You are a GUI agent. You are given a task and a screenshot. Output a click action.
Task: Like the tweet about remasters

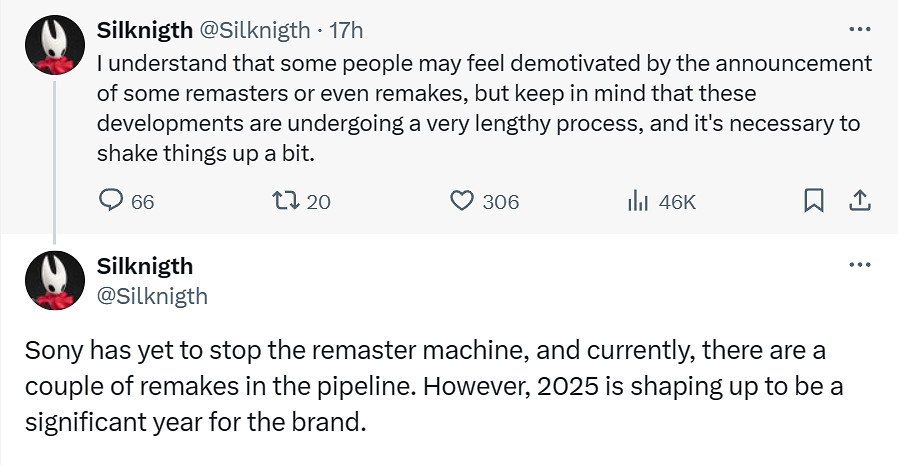461,201
